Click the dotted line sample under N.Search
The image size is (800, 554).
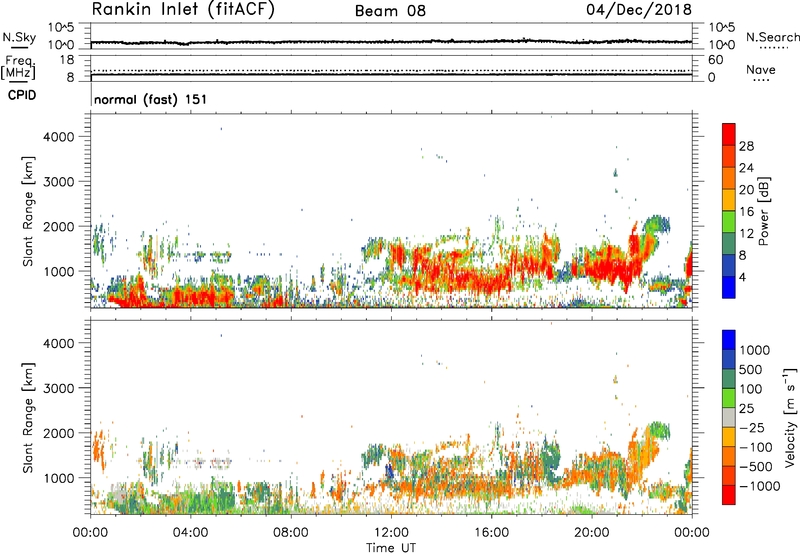(x=774, y=47)
